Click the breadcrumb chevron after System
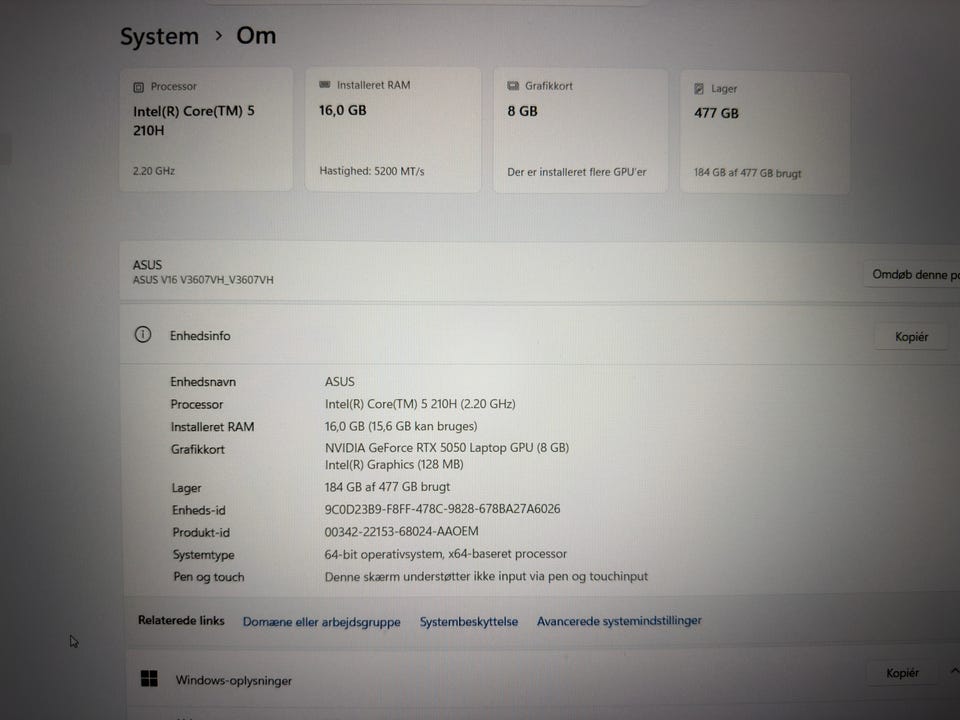This screenshot has width=960, height=720. 219,36
